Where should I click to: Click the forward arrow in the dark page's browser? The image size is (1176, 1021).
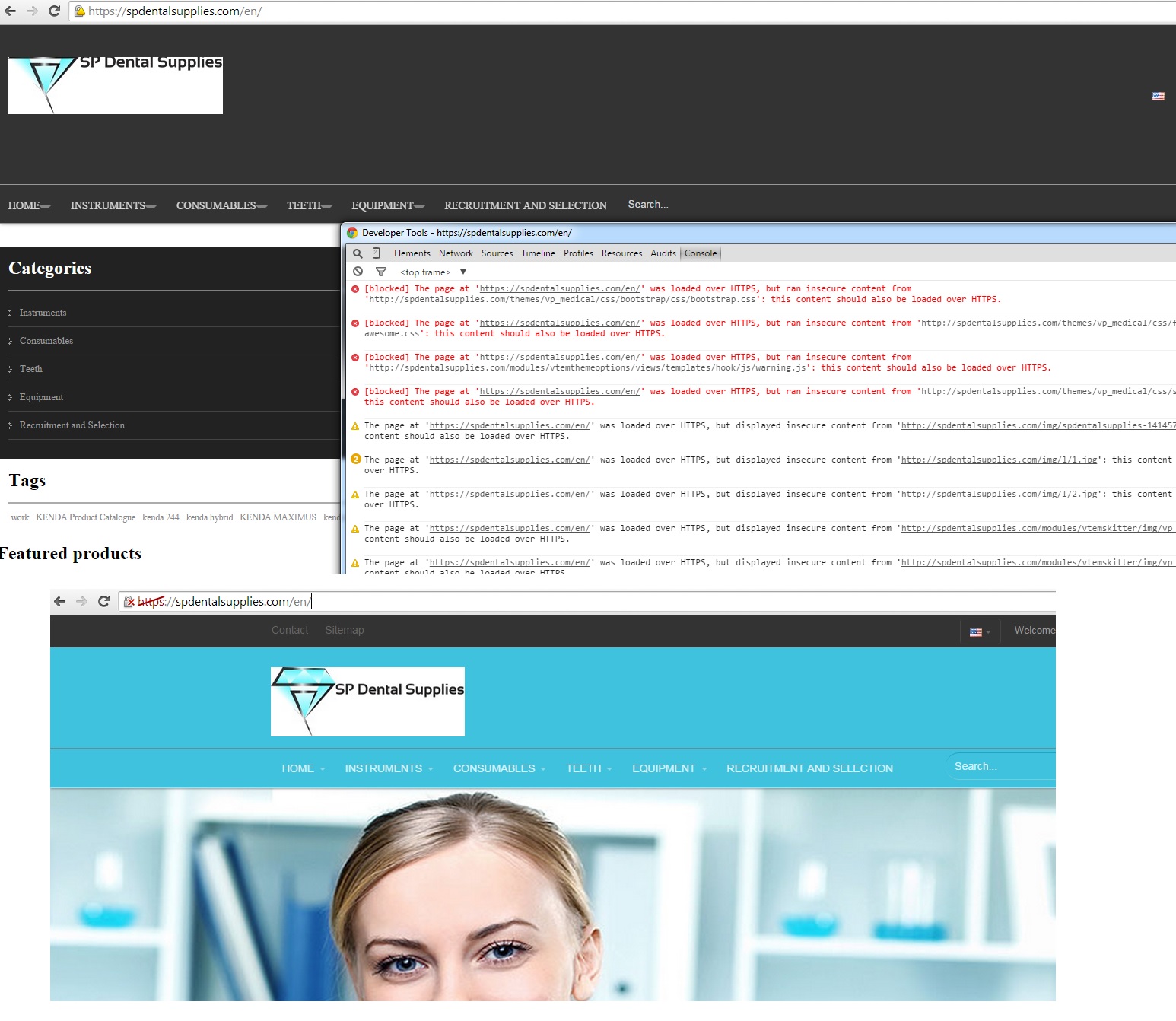tap(32, 11)
